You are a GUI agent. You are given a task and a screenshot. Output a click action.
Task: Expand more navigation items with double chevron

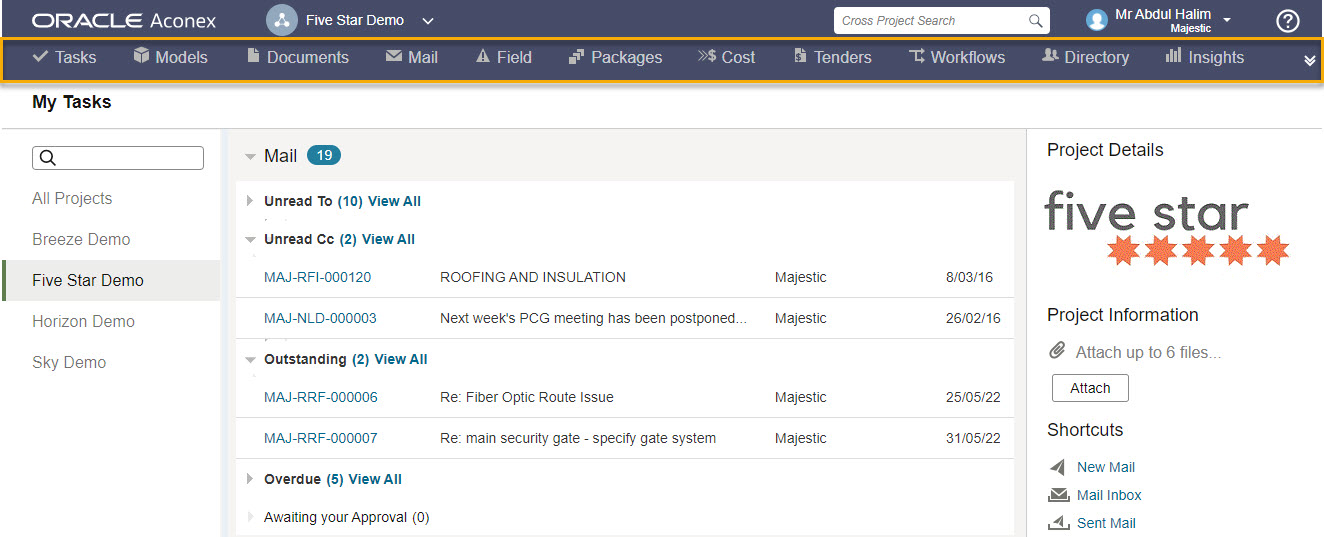click(1310, 61)
